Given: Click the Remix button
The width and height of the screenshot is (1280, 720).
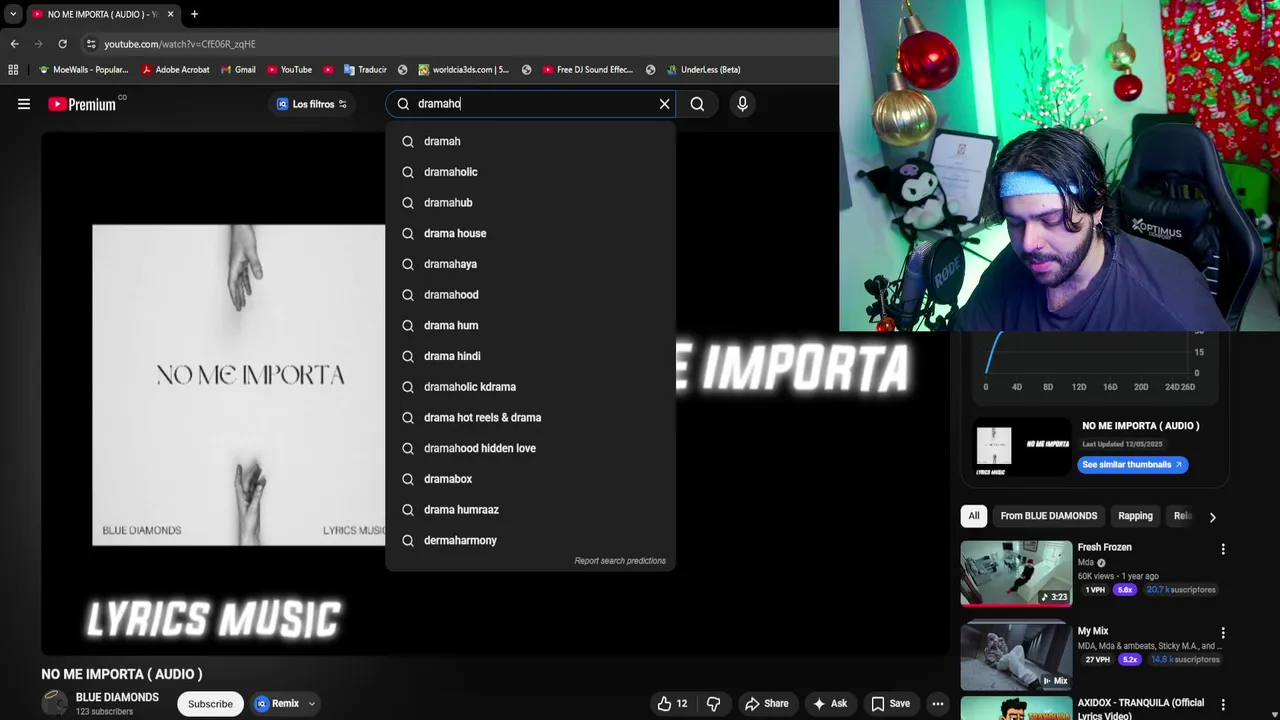Looking at the screenshot, I should tap(277, 704).
